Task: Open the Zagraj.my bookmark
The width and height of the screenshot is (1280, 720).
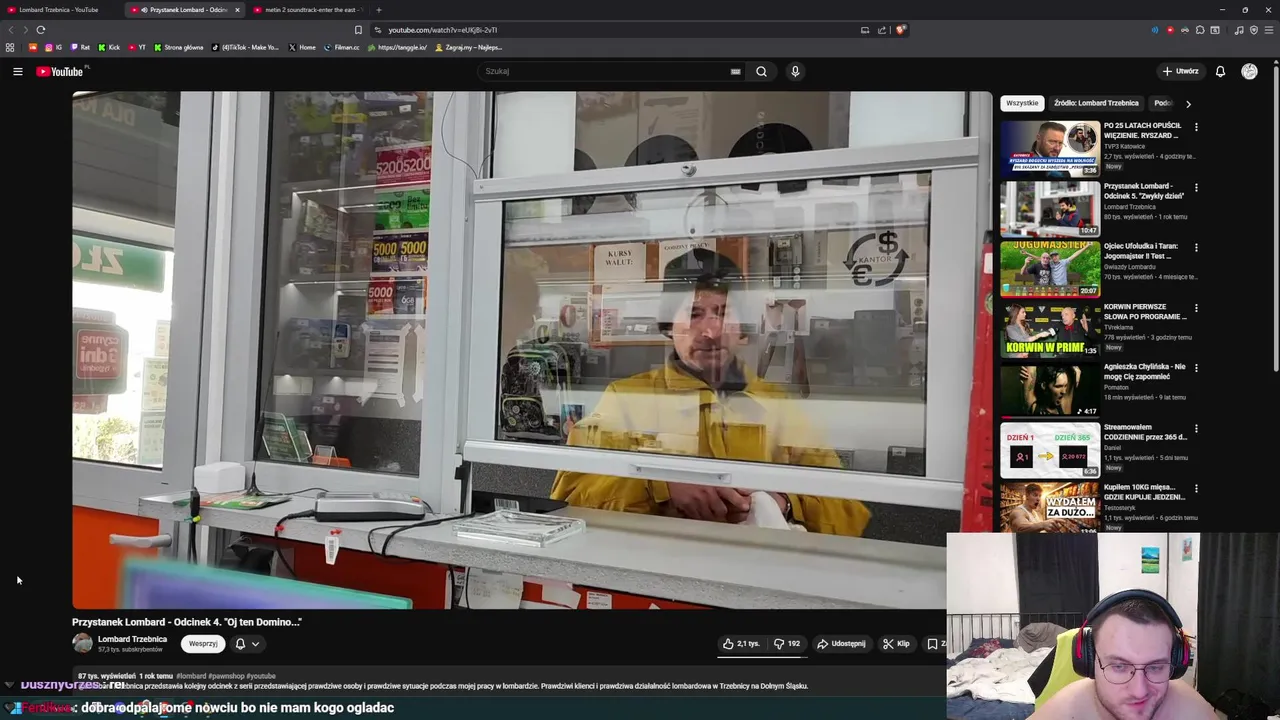Action: coord(468,47)
